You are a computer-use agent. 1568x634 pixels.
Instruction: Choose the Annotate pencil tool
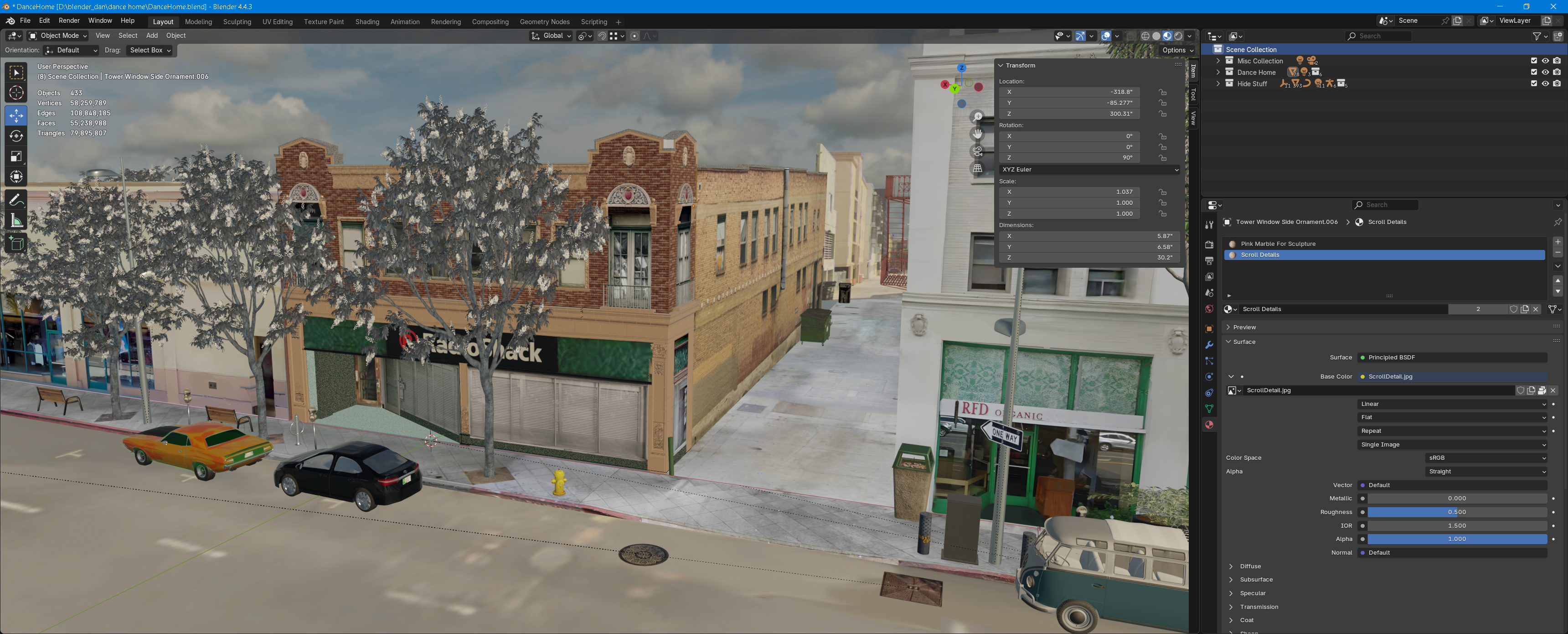(16, 199)
